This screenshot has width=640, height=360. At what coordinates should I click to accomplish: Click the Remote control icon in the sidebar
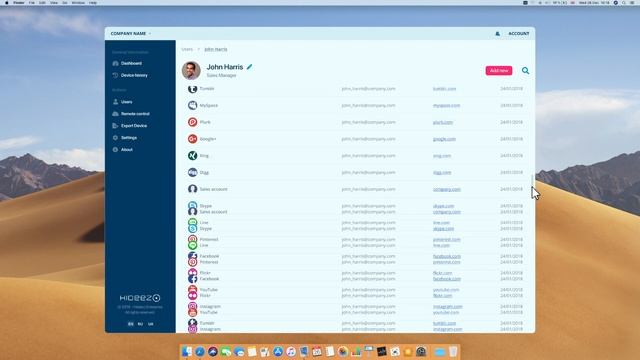(x=116, y=113)
